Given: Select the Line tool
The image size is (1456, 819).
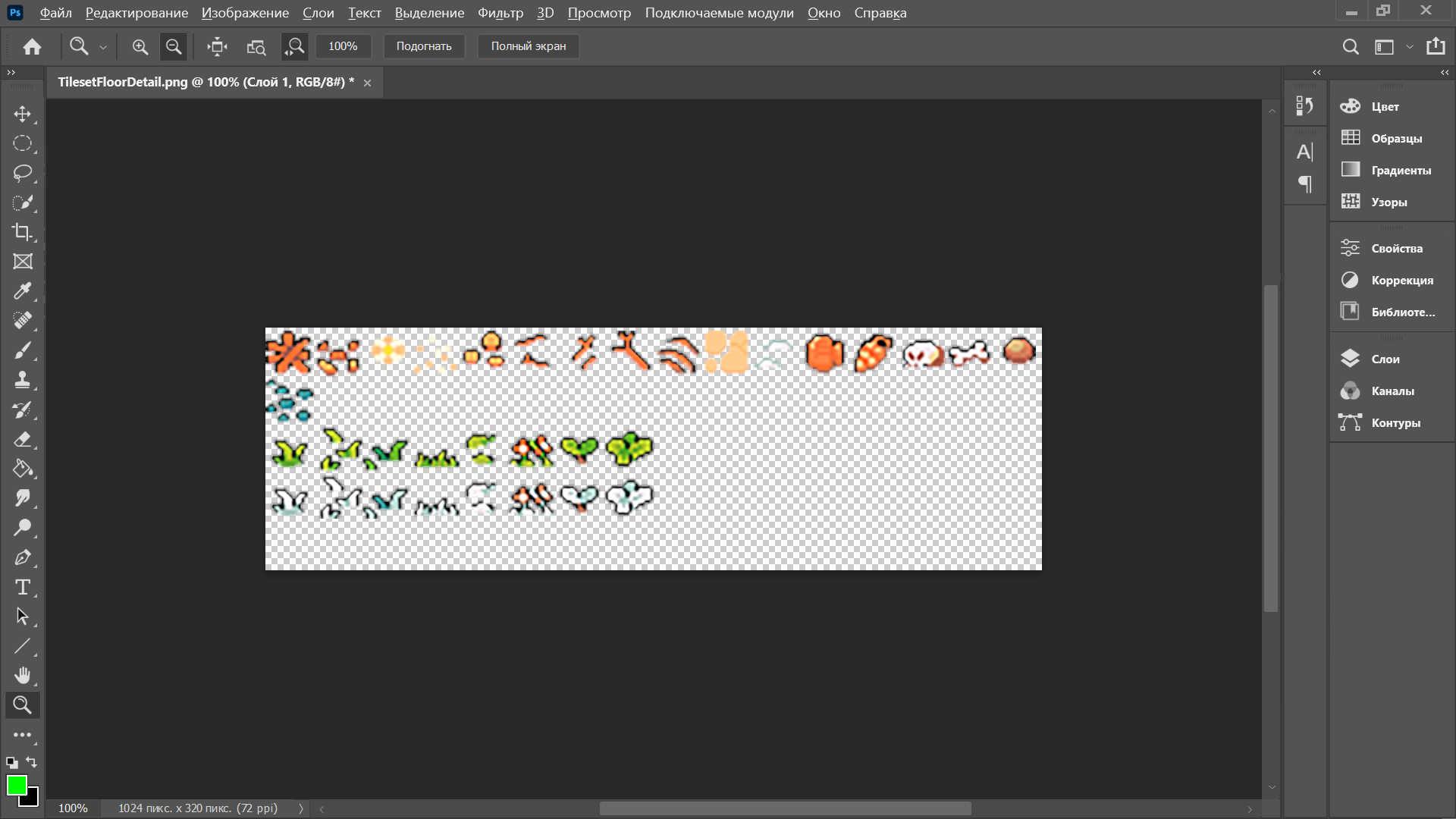Looking at the screenshot, I should (x=23, y=646).
